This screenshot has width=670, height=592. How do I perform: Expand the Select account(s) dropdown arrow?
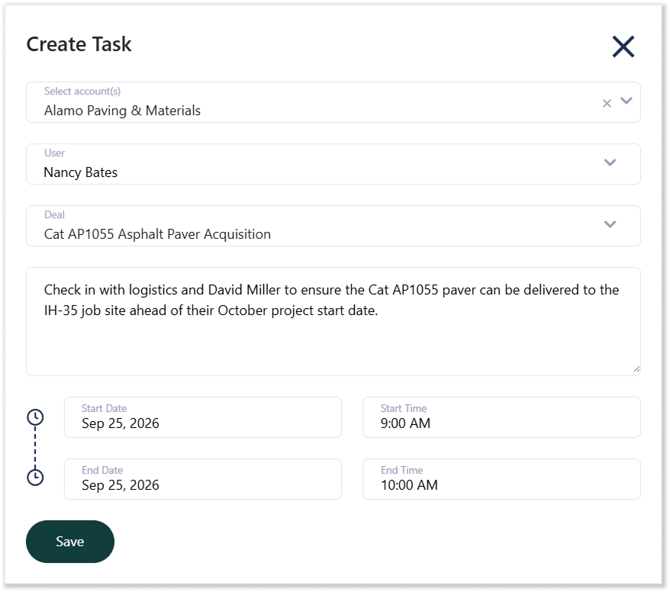tap(626, 101)
